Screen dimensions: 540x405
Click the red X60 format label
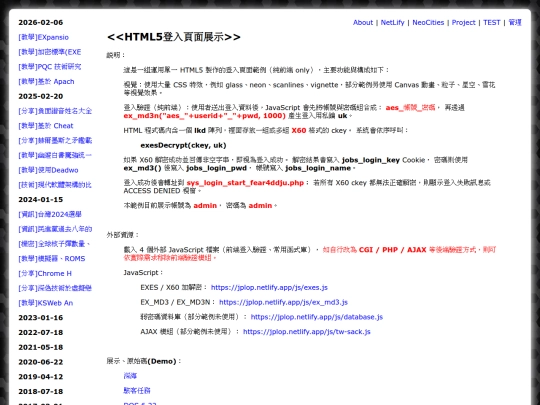[x=299, y=131]
